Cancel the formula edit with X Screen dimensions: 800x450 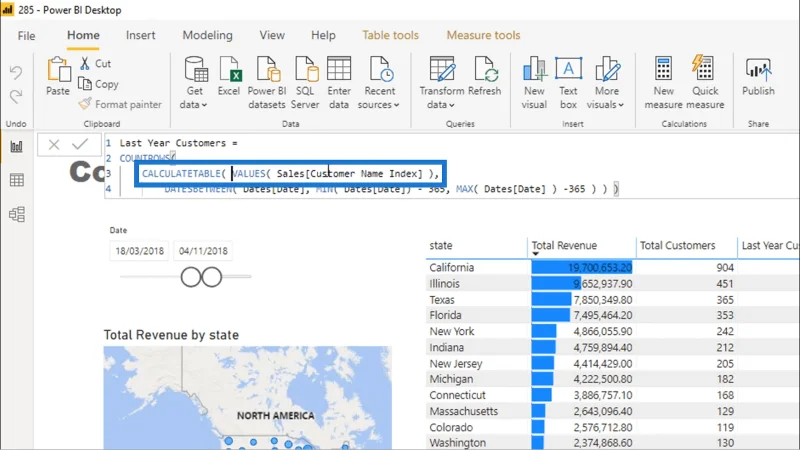[54, 145]
